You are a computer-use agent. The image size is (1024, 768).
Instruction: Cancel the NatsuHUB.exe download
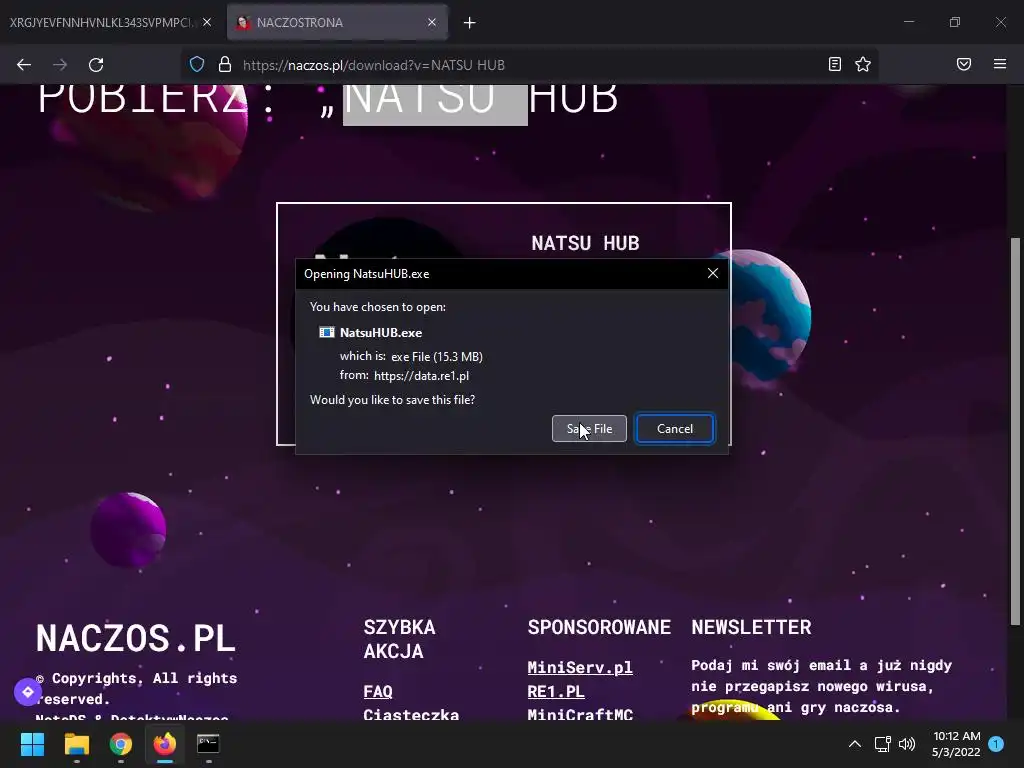[x=675, y=428]
